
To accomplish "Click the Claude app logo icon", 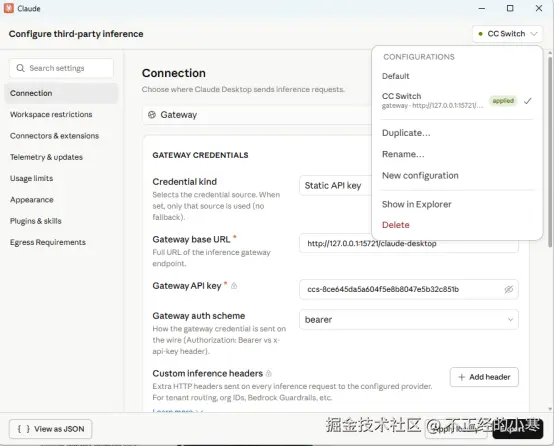I will coord(8,8).
